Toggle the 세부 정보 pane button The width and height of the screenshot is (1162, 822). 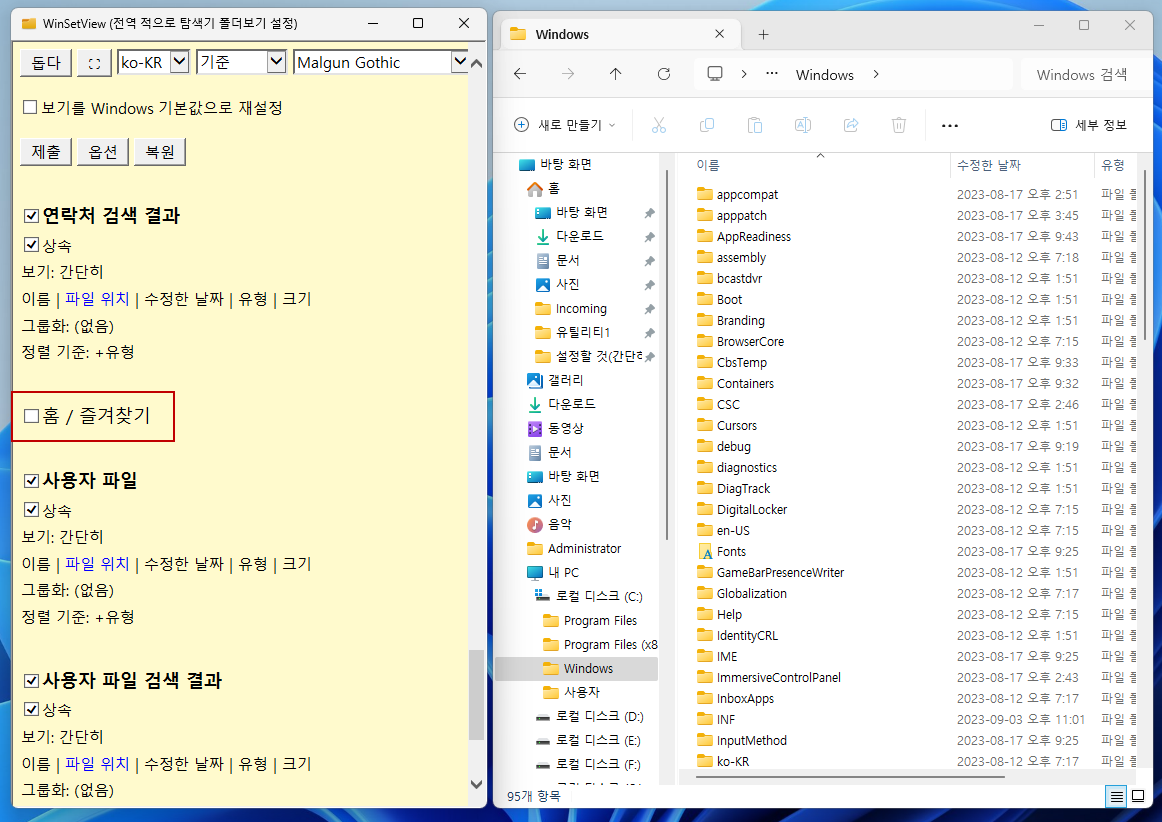1089,125
